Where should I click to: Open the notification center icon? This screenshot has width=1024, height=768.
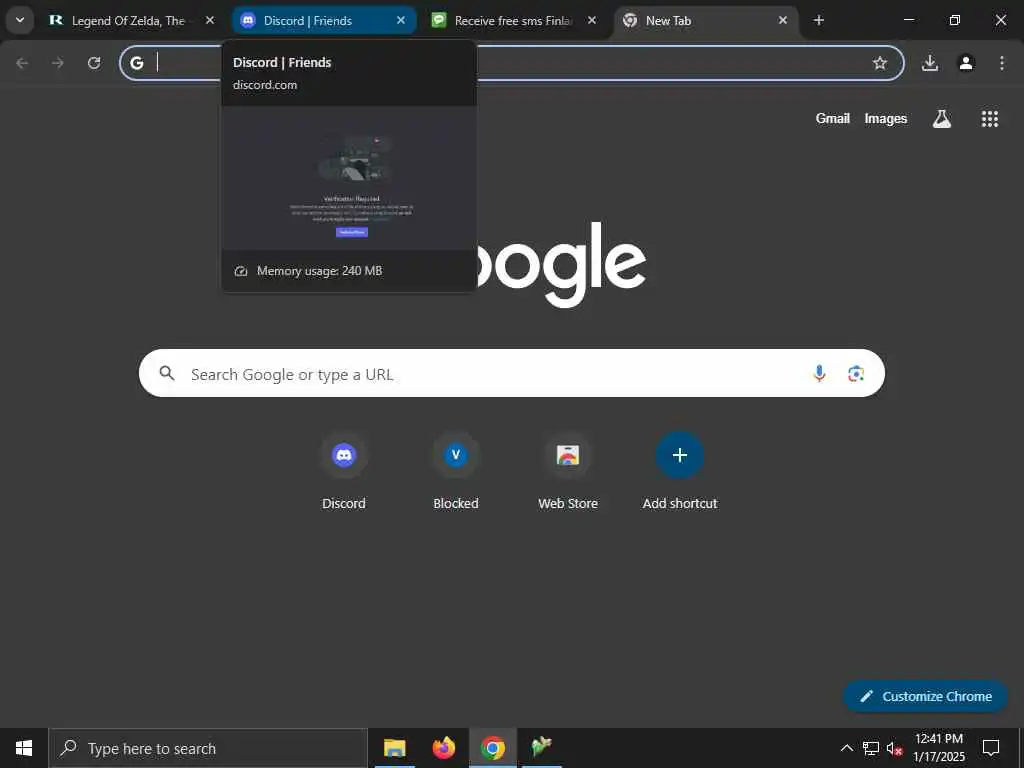pos(991,748)
